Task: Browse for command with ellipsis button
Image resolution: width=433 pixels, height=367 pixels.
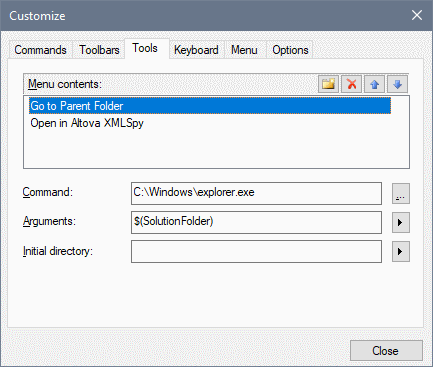Action: [x=401, y=193]
